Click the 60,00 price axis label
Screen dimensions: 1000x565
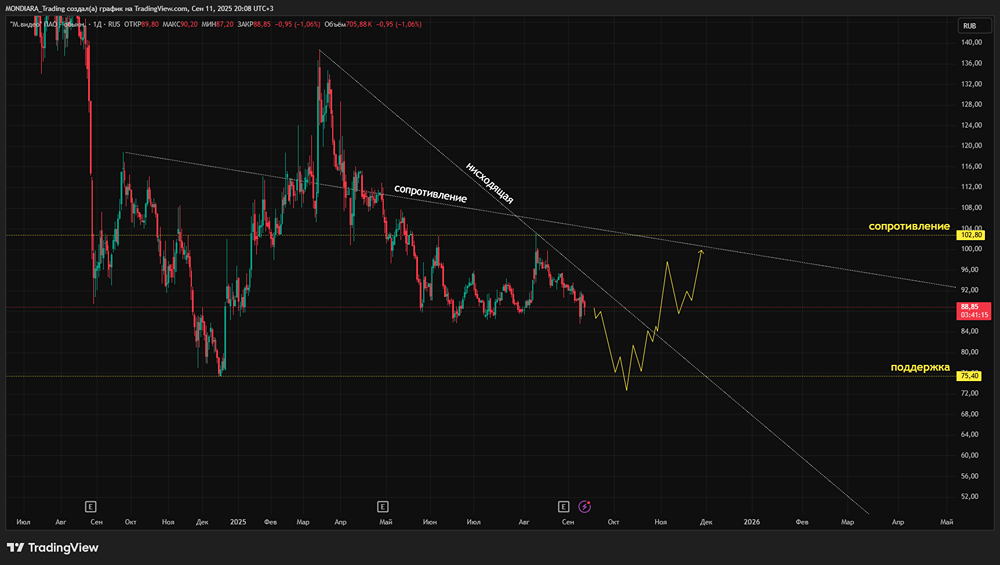(971, 455)
